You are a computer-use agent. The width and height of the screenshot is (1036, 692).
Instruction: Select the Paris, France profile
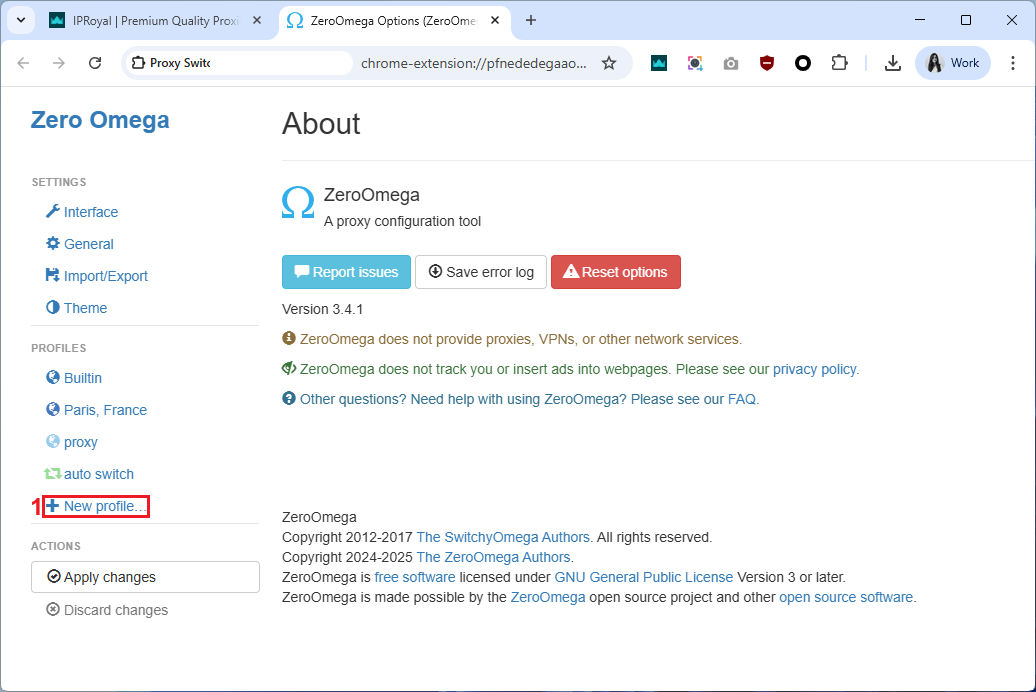tap(105, 410)
